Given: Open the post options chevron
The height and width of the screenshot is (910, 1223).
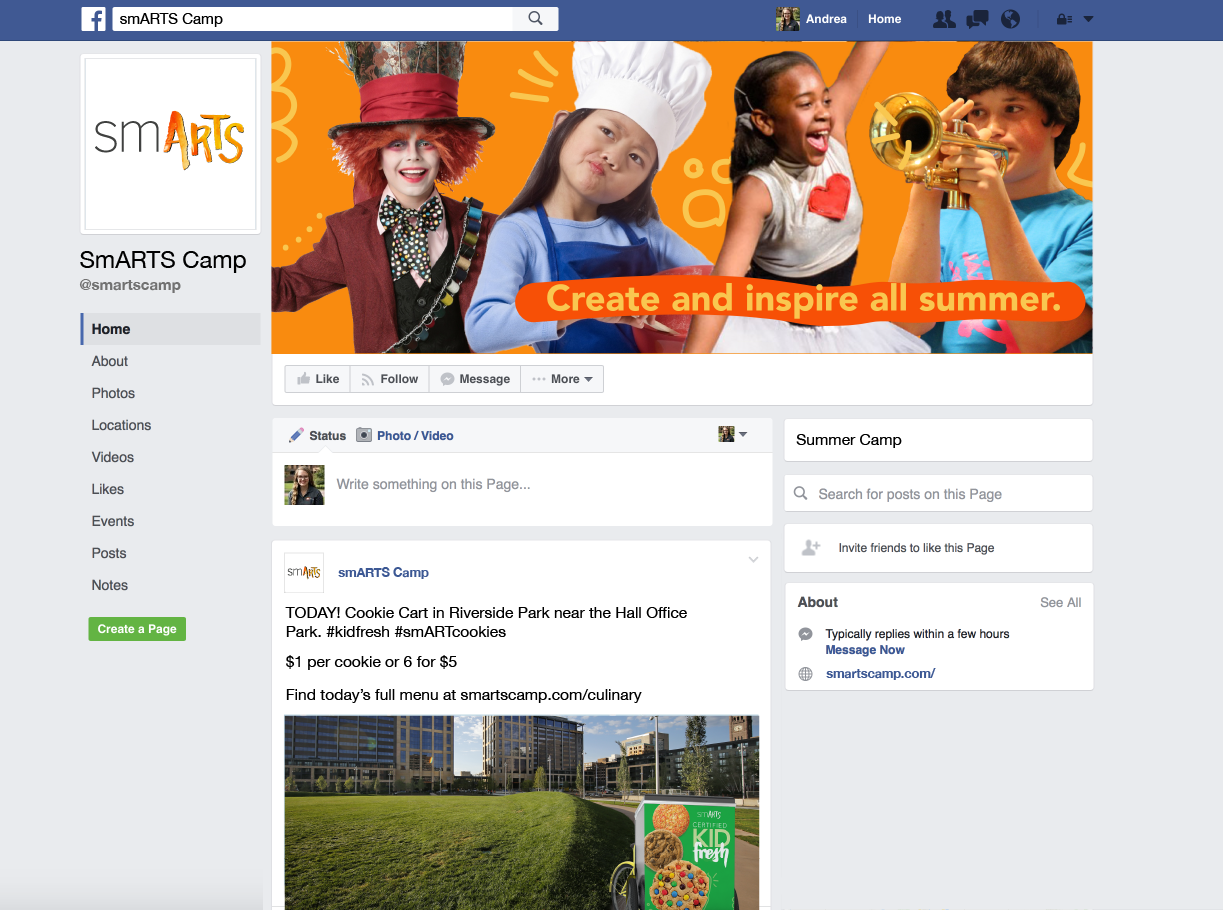Looking at the screenshot, I should (754, 560).
